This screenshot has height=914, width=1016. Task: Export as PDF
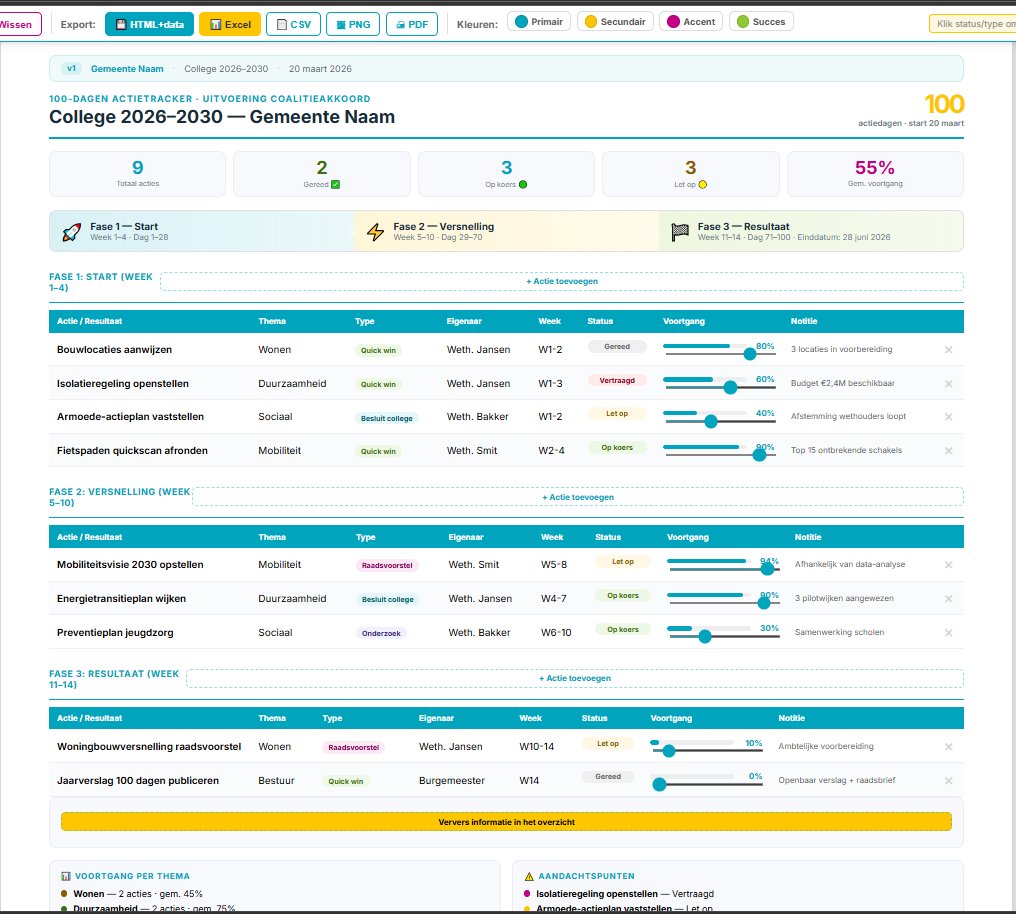411,23
